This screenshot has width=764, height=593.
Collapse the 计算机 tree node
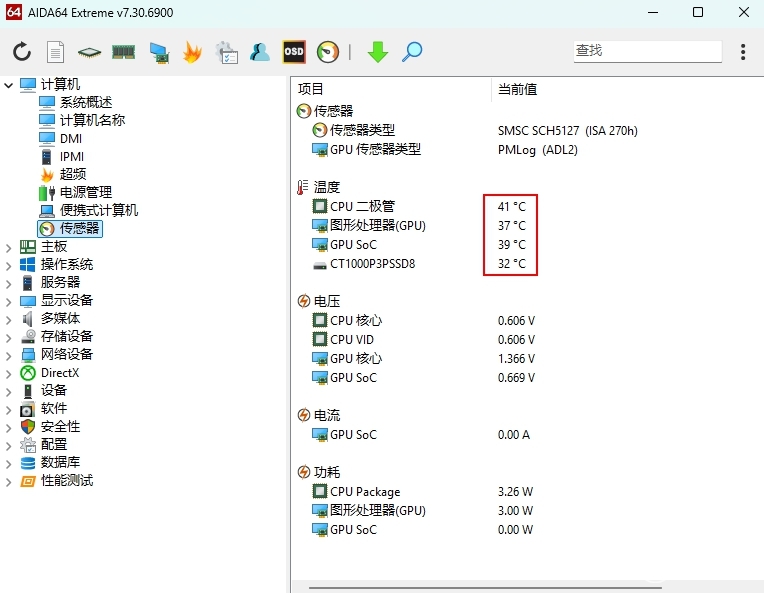(8, 85)
